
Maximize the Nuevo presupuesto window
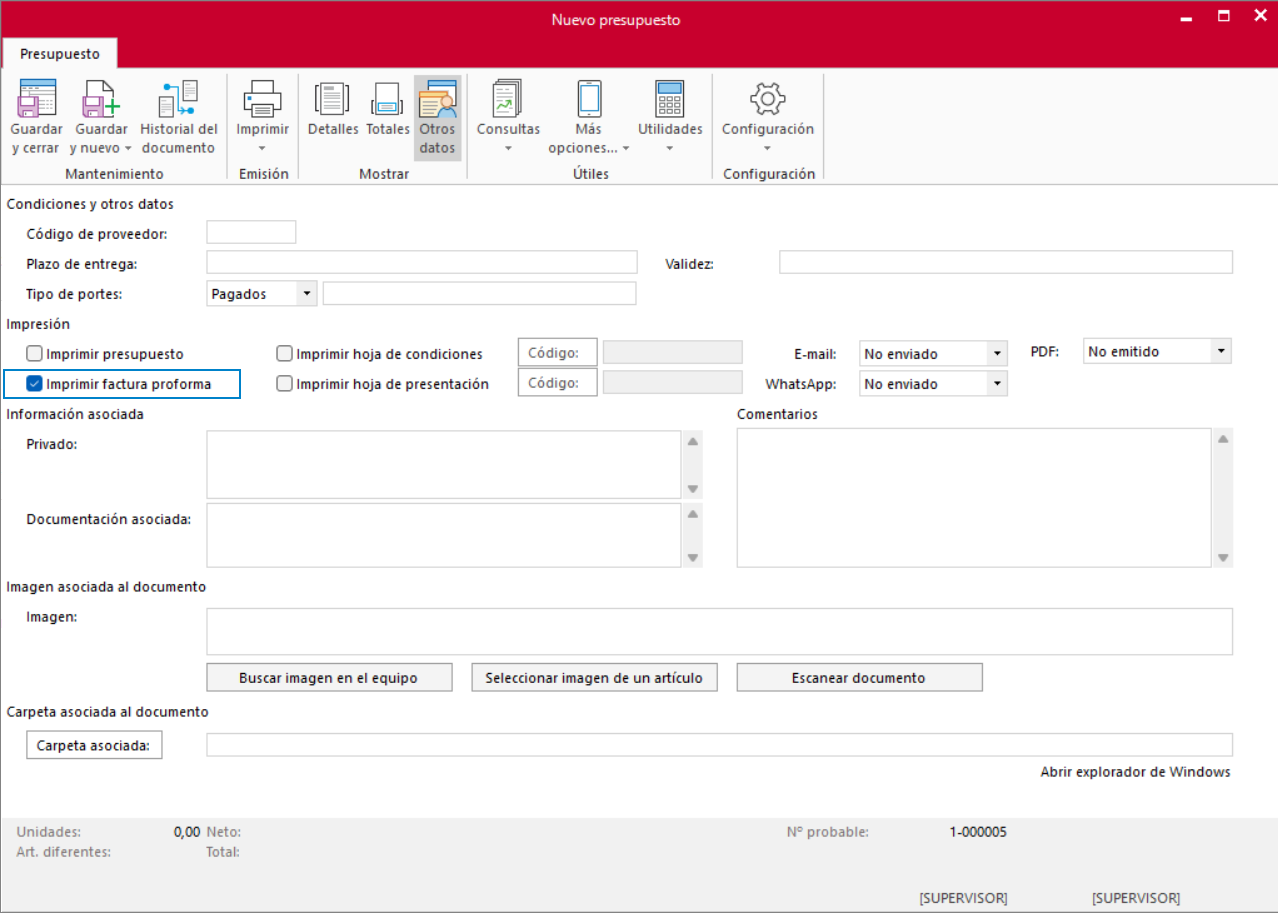[x=1222, y=16]
